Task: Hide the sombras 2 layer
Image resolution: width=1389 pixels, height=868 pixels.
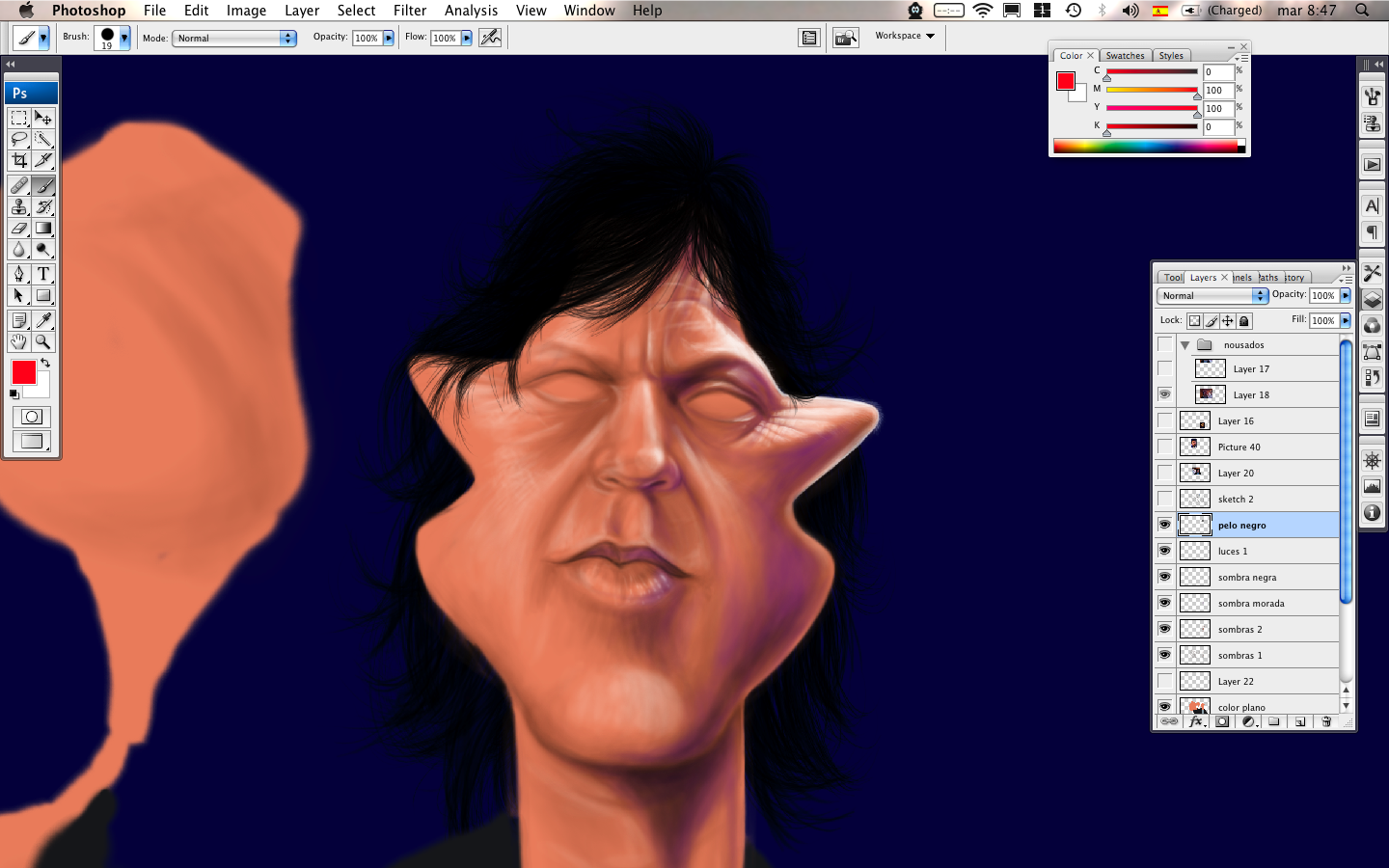Action: [x=1165, y=629]
